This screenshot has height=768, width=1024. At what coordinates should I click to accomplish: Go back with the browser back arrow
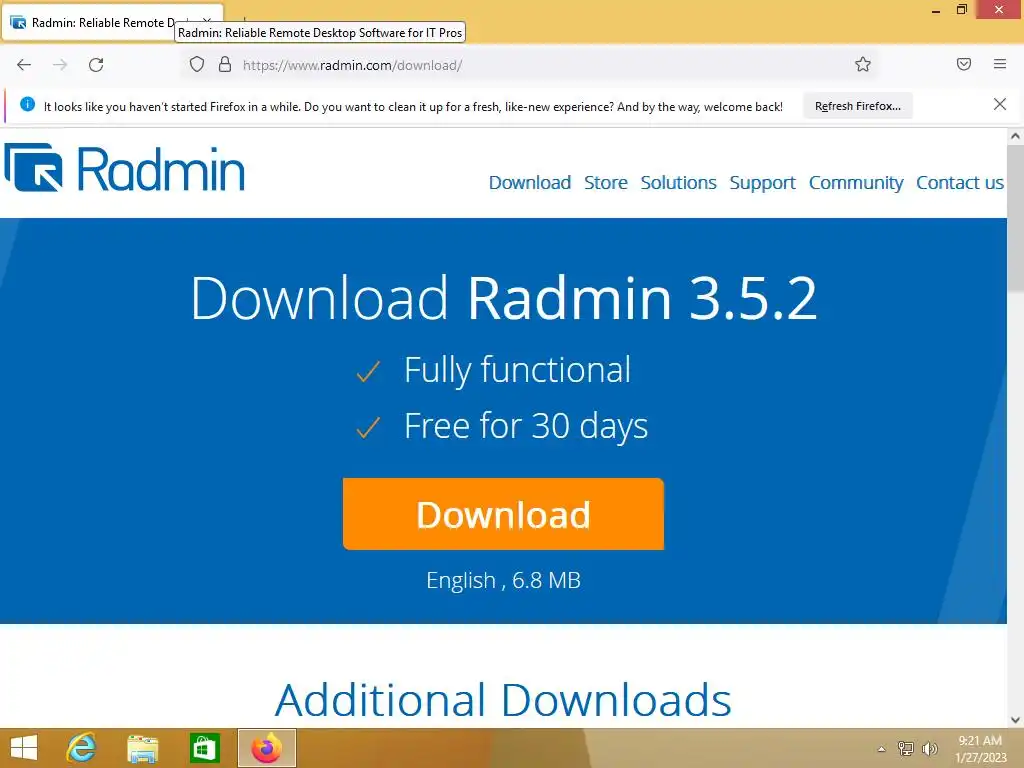24,65
